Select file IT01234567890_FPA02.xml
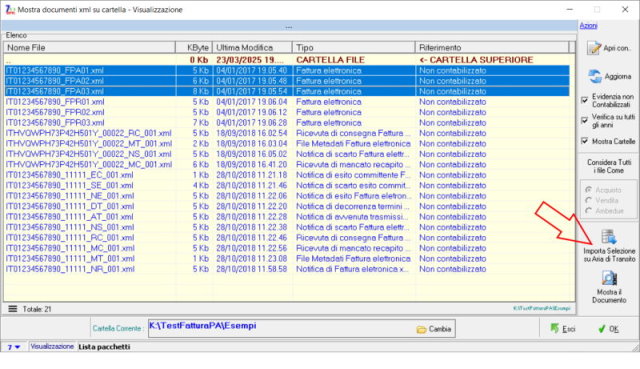 [287, 81]
